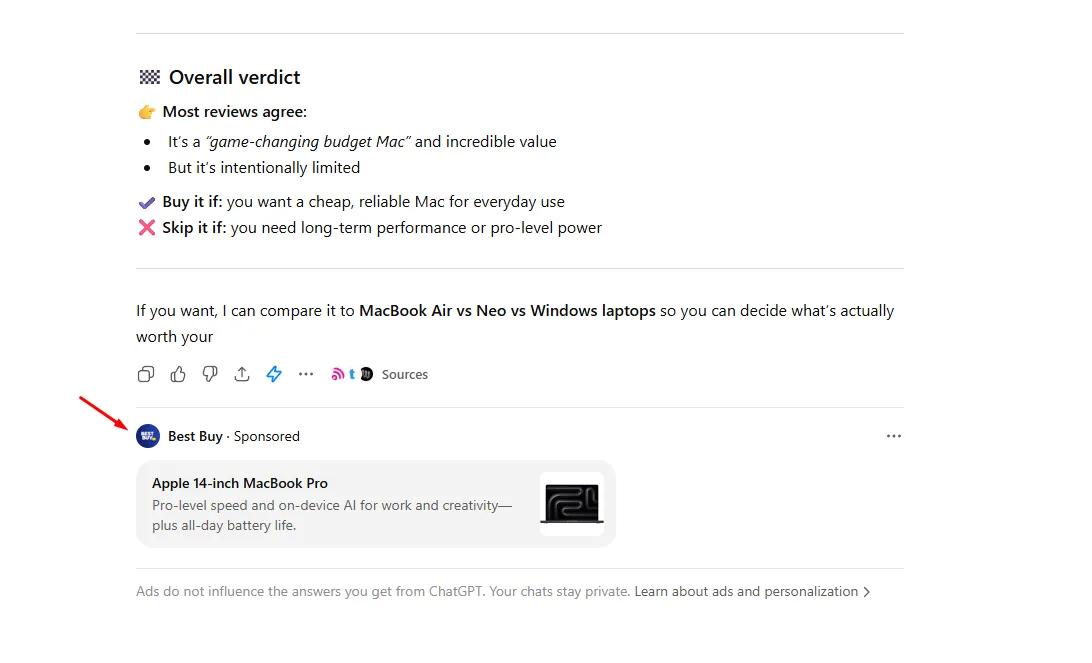The width and height of the screenshot is (1092, 663).
Task: Click the chevron after ads personalization text
Action: click(x=867, y=591)
